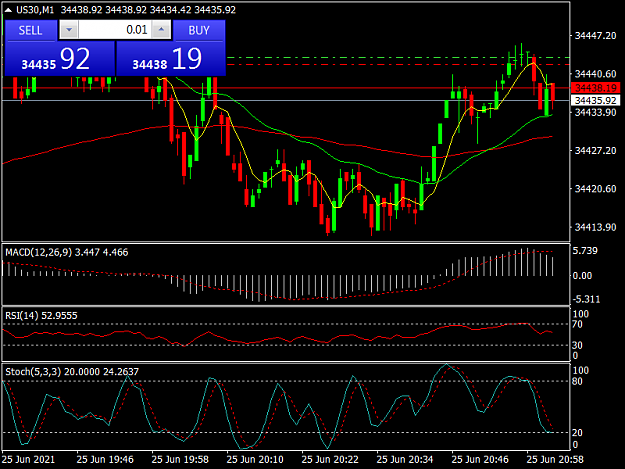Click the 0.01 volume input field
Screen dimensions: 625x469
[x=115, y=30]
